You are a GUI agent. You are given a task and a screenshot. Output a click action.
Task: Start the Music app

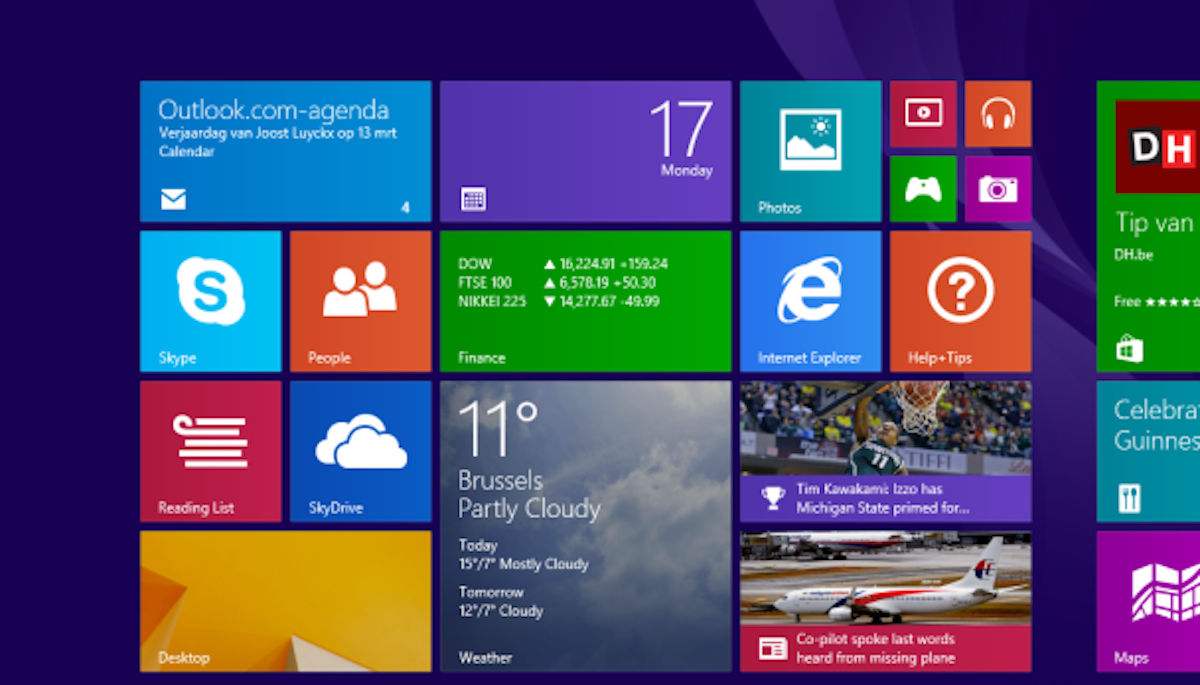pos(997,113)
